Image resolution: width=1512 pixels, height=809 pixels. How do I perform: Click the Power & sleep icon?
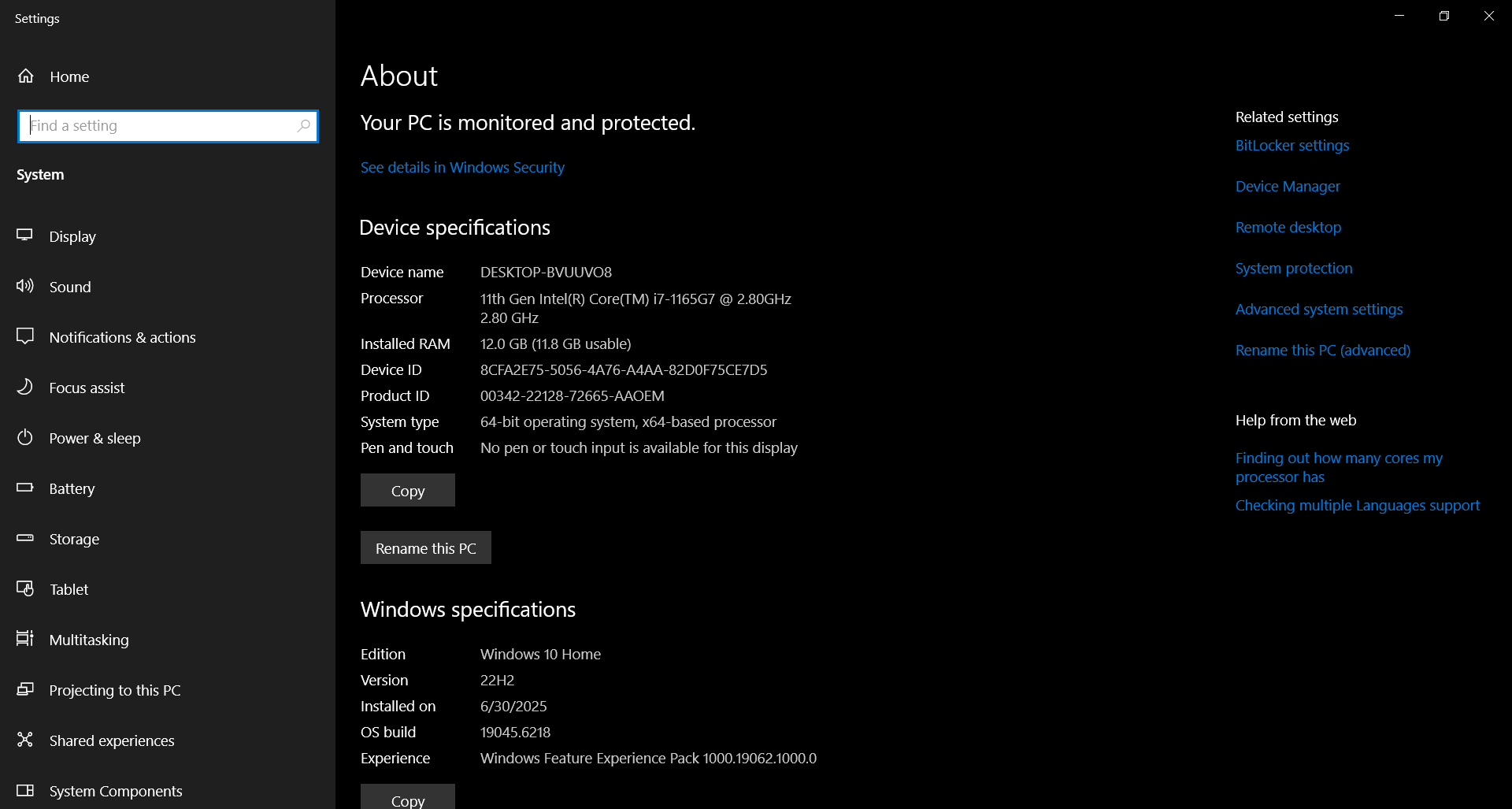click(x=25, y=437)
